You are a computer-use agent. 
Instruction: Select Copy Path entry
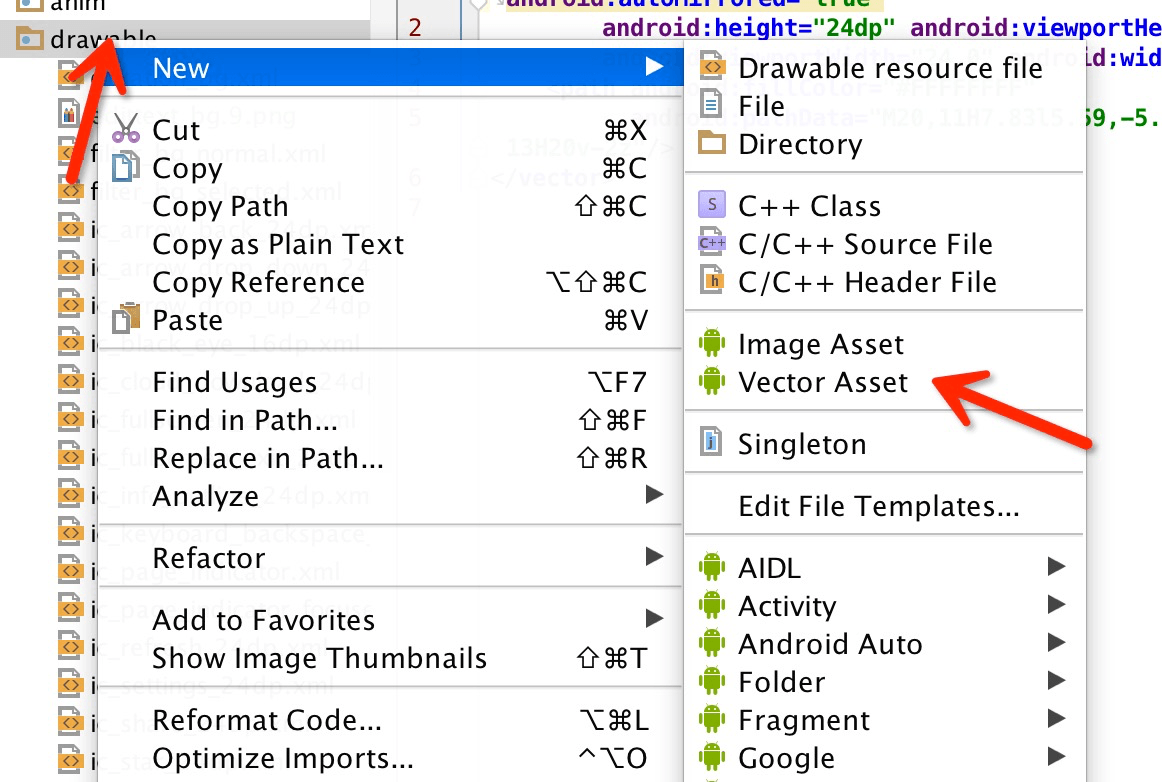click(390, 206)
